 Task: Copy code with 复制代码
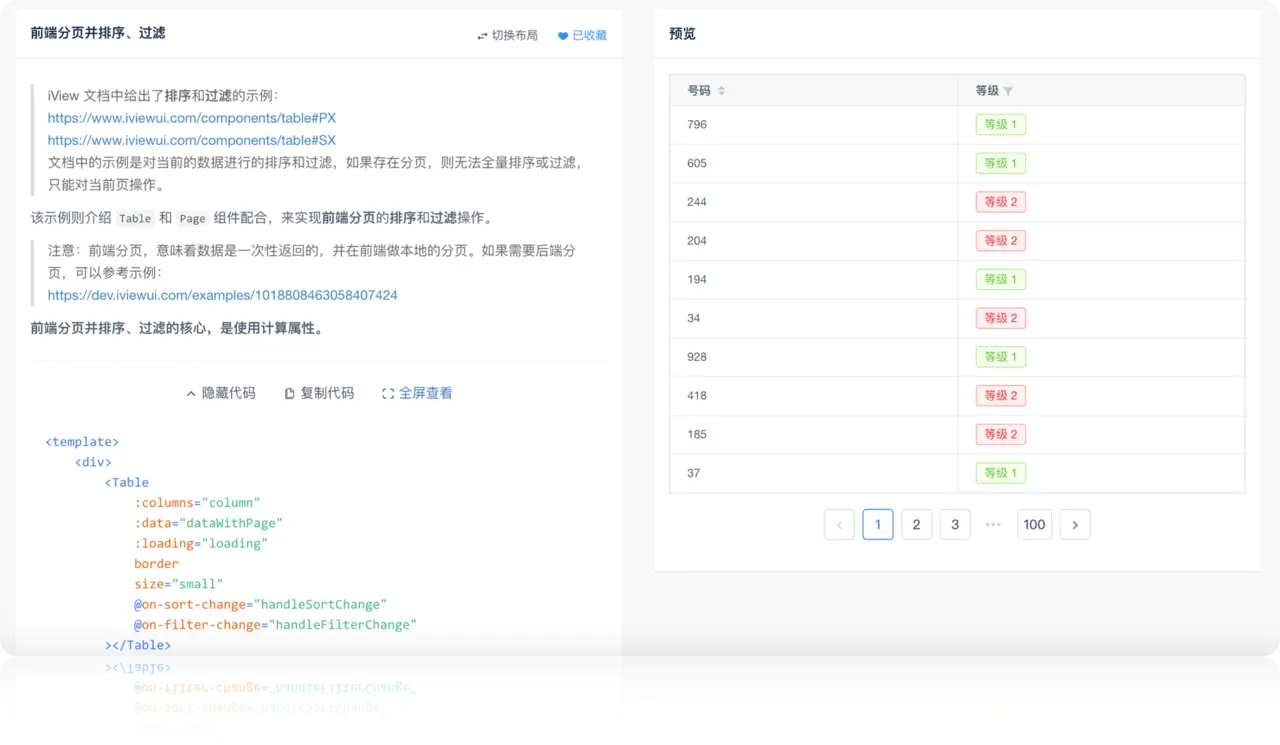(319, 393)
